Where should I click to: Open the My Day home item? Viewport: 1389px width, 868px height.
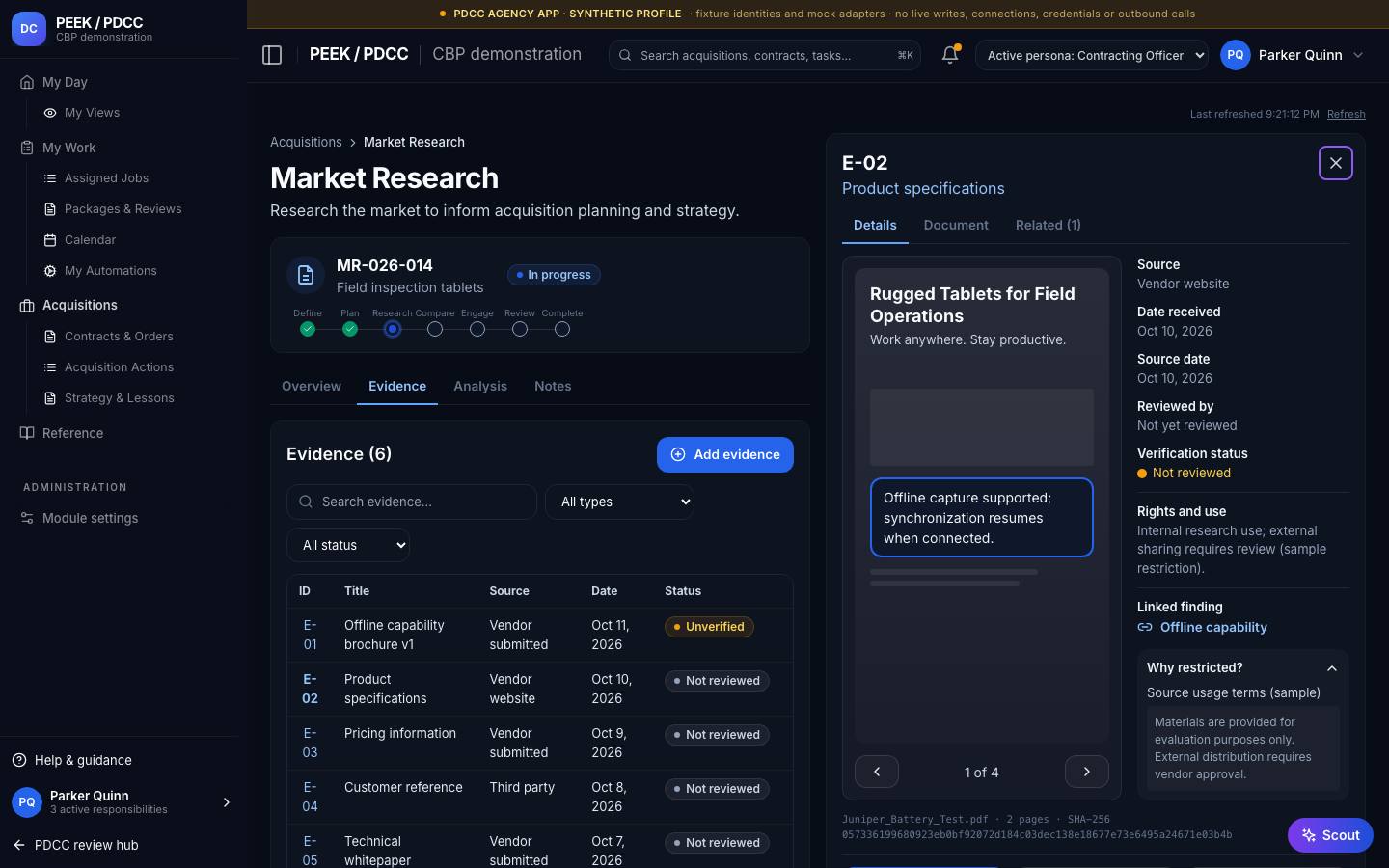pos(65,82)
